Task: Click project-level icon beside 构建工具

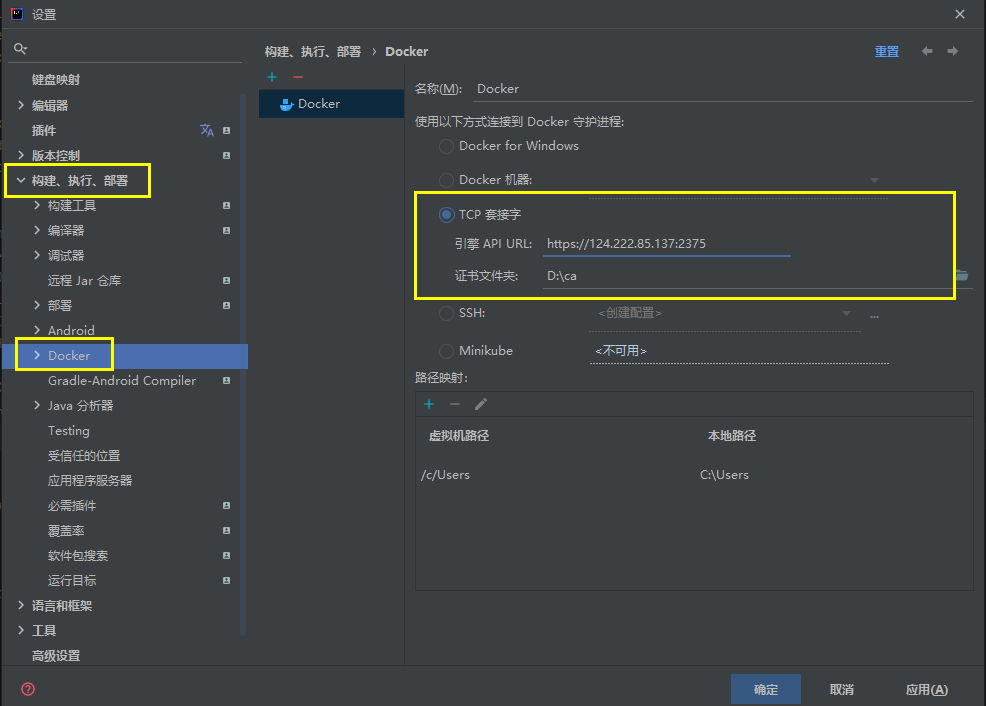Action: (226, 206)
